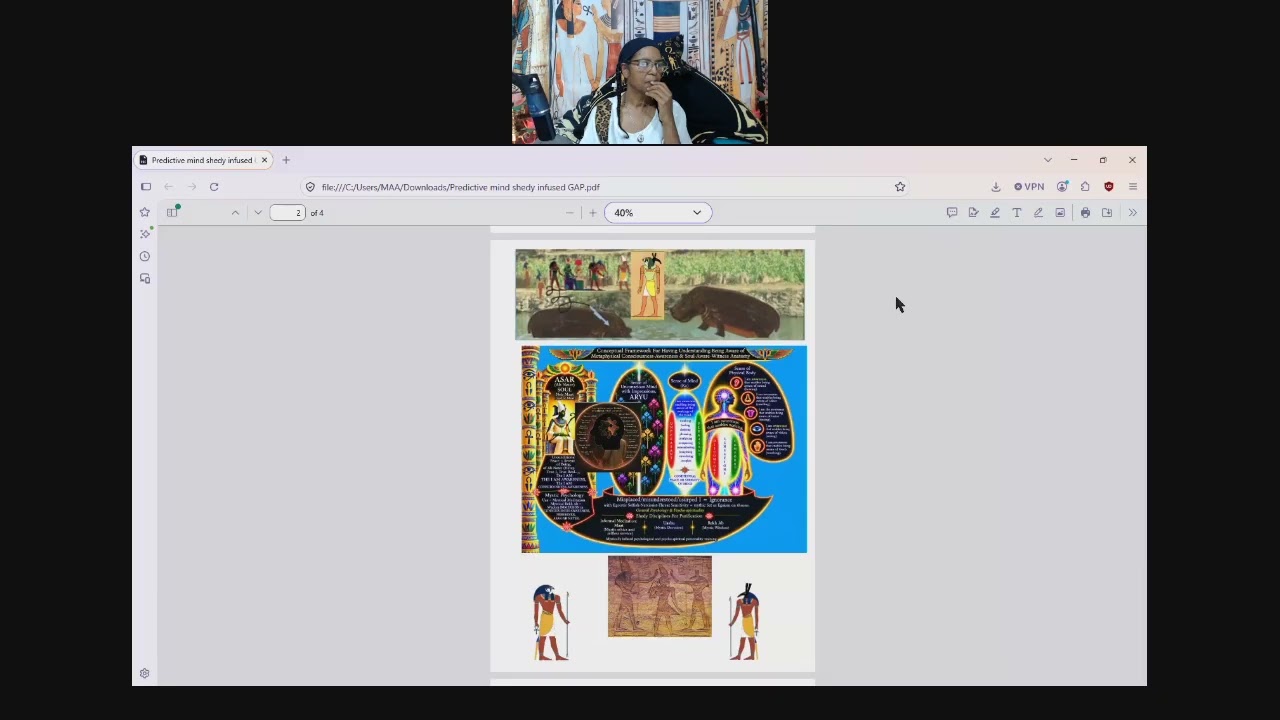
Task: Go back to previous page
Action: [x=169, y=187]
